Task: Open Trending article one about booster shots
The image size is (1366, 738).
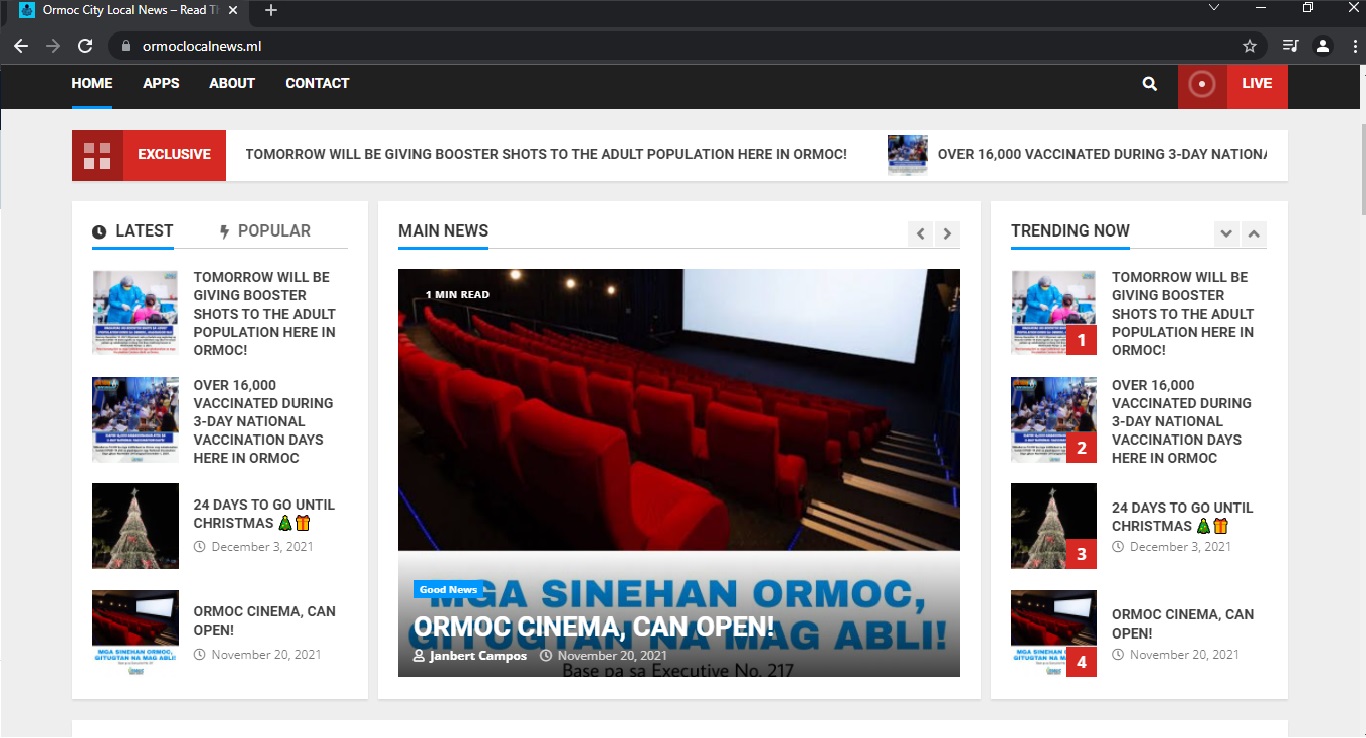Action: coord(1183,314)
